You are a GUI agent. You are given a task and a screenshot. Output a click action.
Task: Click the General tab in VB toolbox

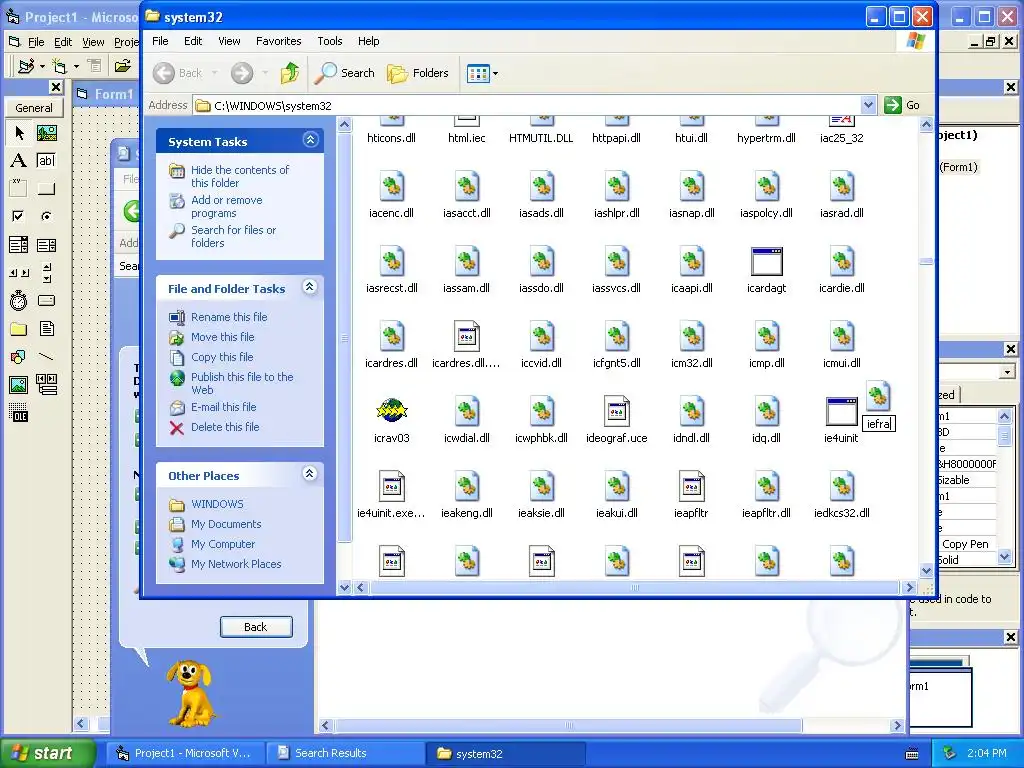coord(34,108)
